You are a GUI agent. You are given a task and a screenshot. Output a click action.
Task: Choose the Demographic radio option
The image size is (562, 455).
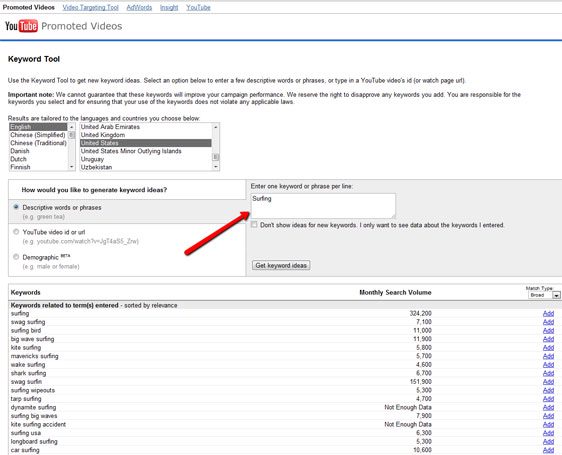pos(16,257)
